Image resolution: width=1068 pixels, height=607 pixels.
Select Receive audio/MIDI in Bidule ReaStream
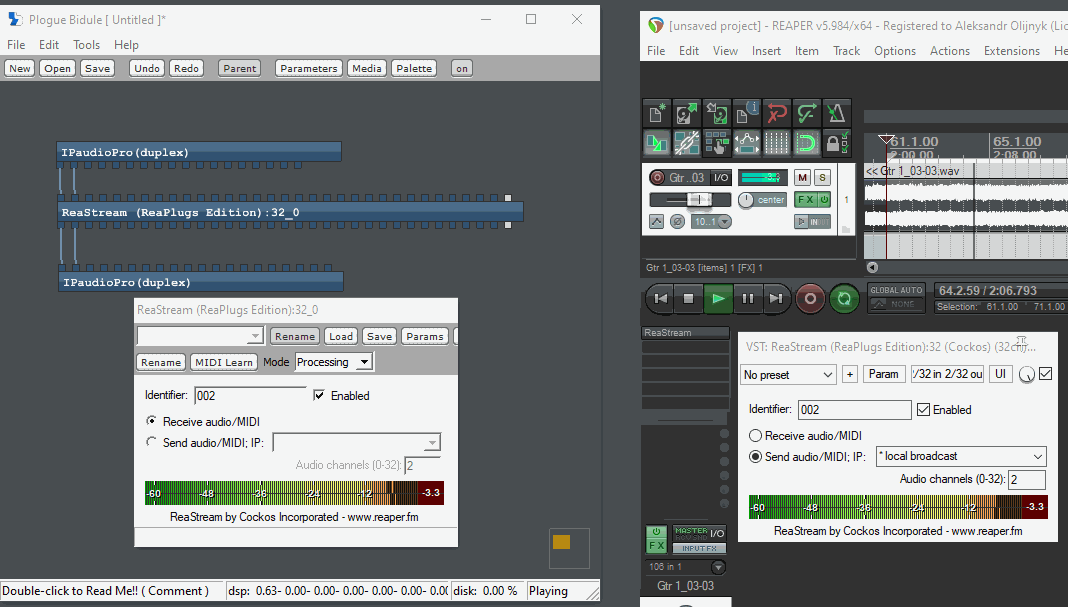(151, 420)
